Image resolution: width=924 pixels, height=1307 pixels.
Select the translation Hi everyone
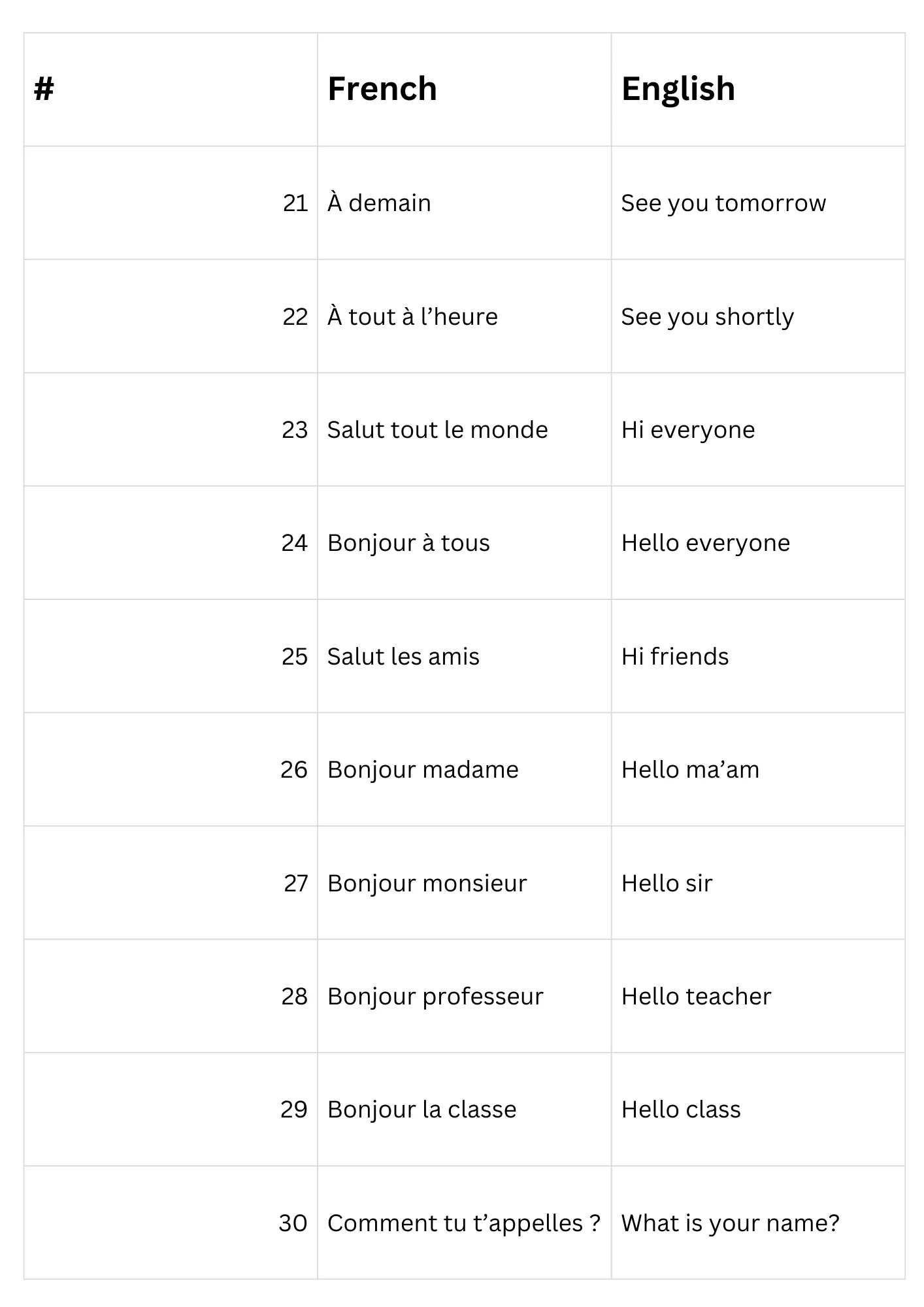coord(688,430)
